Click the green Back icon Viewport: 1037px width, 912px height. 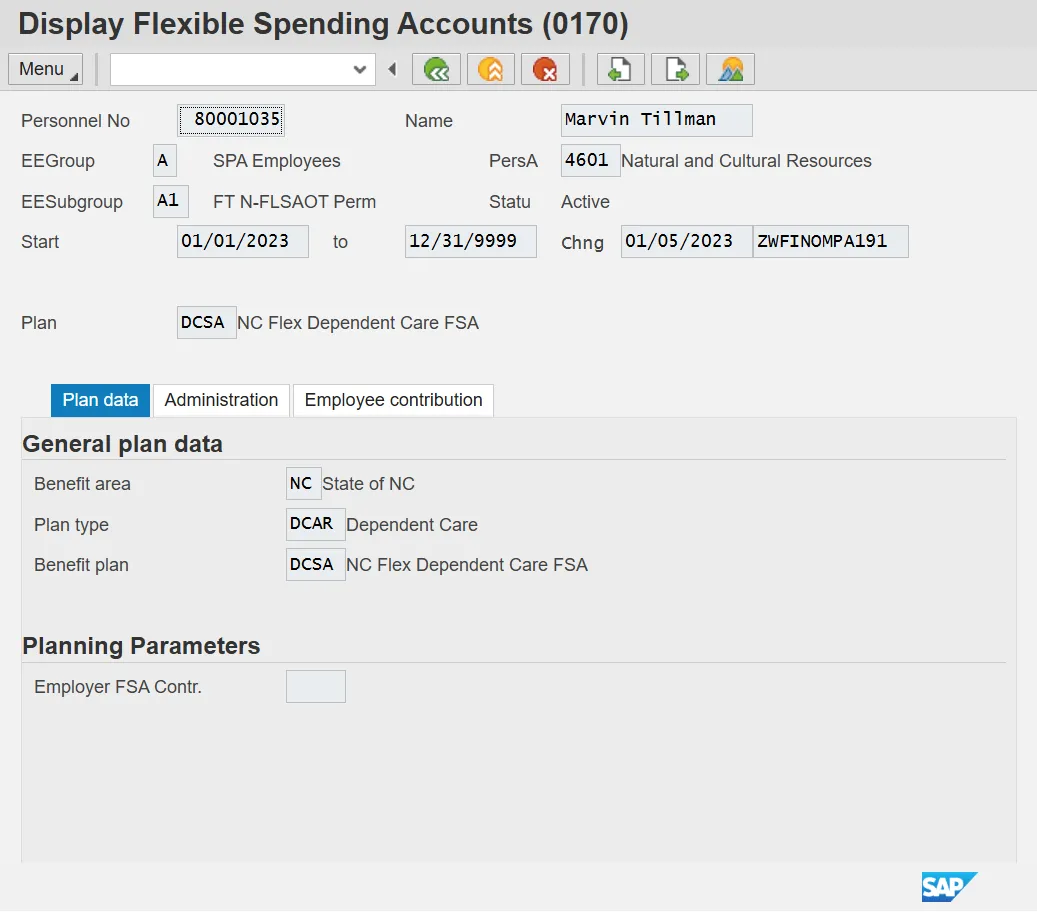pyautogui.click(x=436, y=69)
